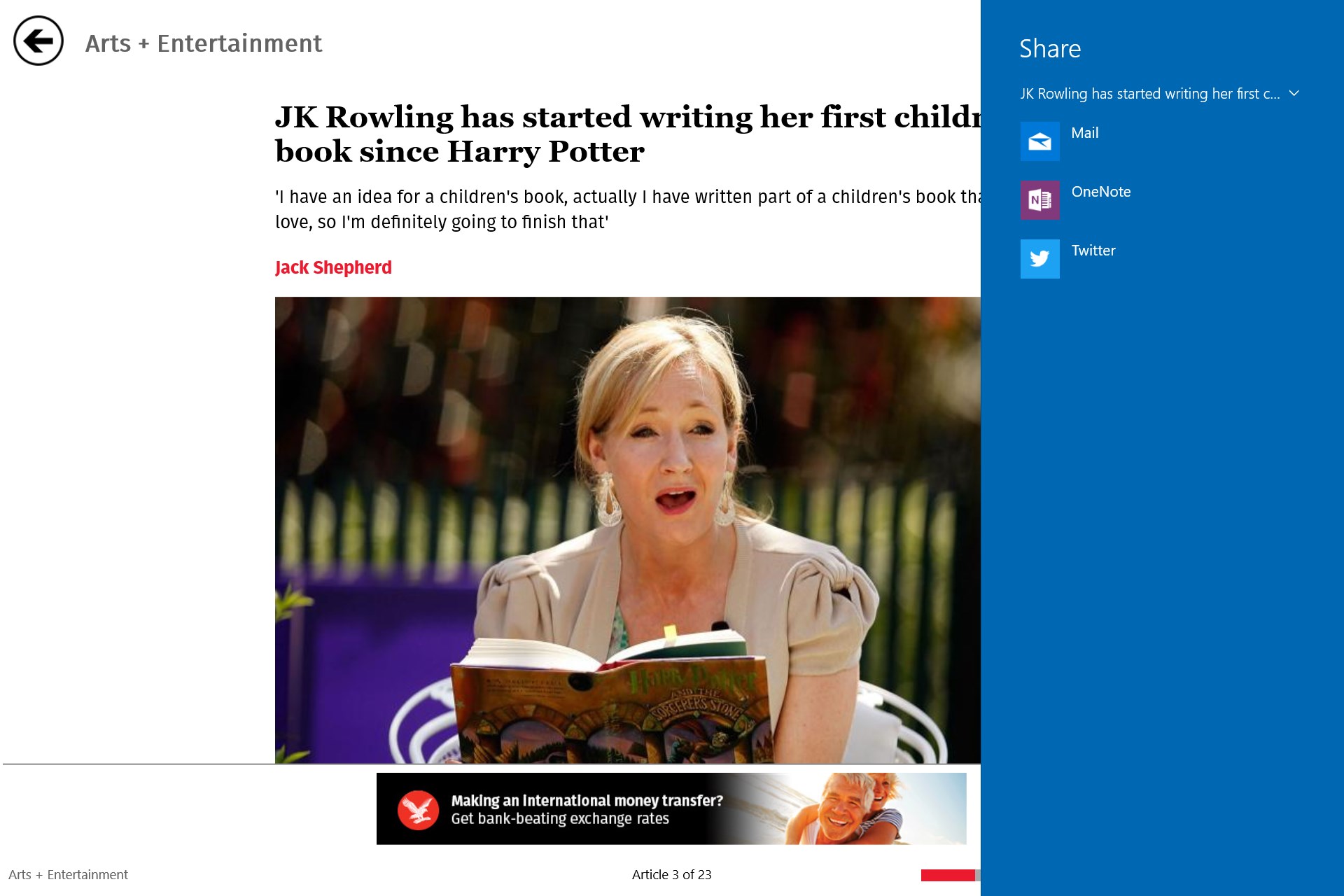The height and width of the screenshot is (896, 1344).
Task: Open the Mail share icon
Action: click(x=1039, y=141)
